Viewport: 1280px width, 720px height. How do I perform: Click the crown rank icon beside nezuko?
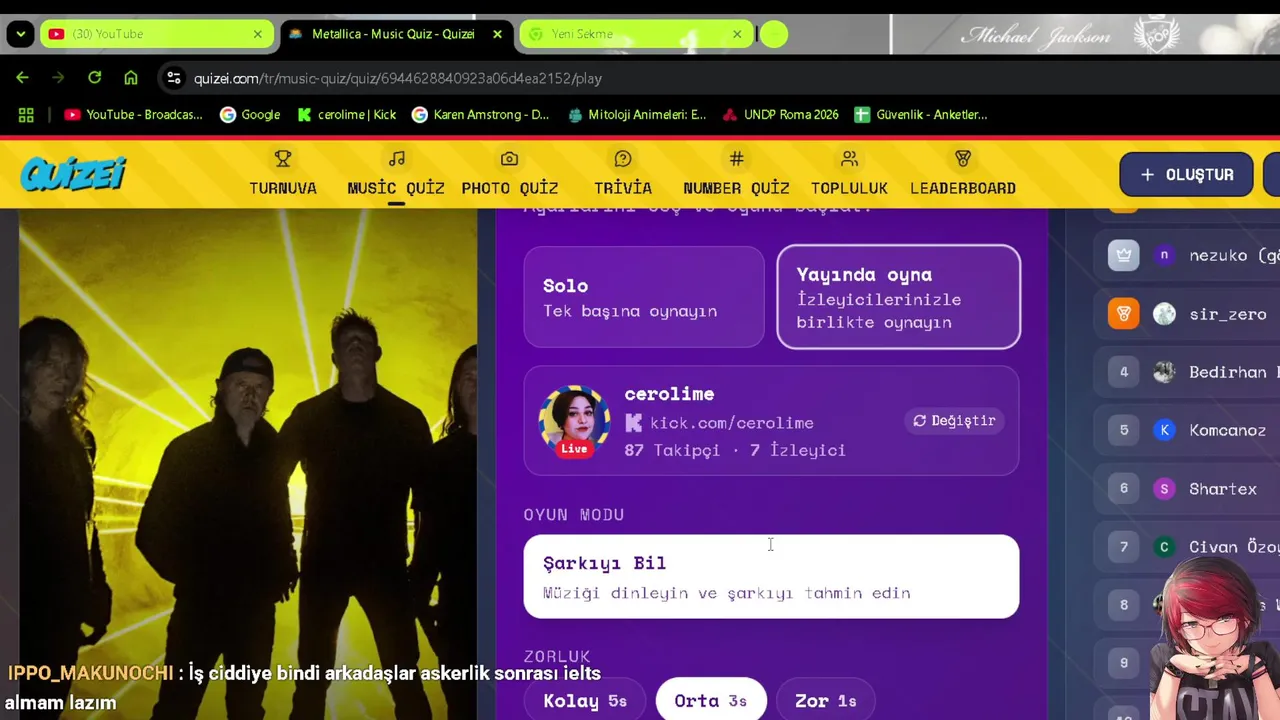(1124, 256)
